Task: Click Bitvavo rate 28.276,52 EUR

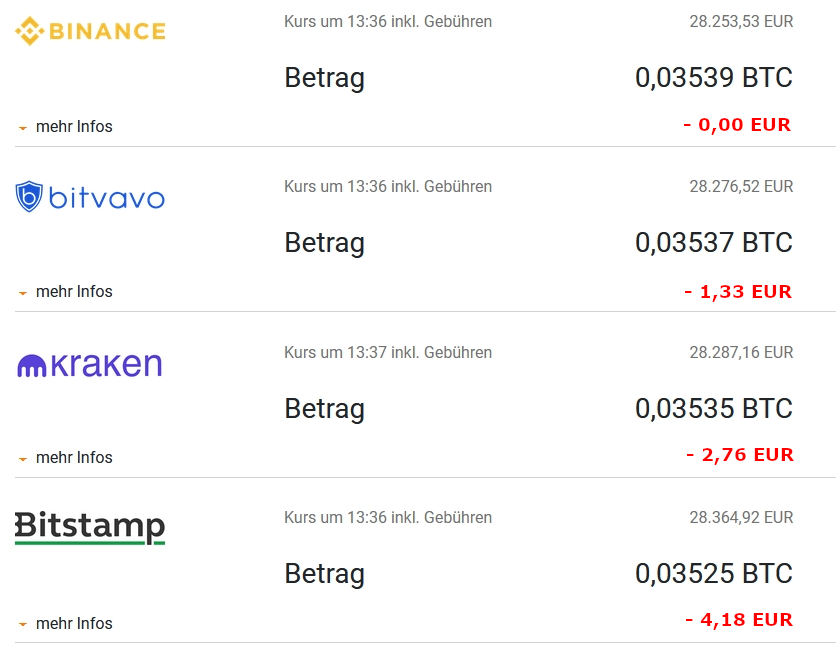Action: click(741, 186)
